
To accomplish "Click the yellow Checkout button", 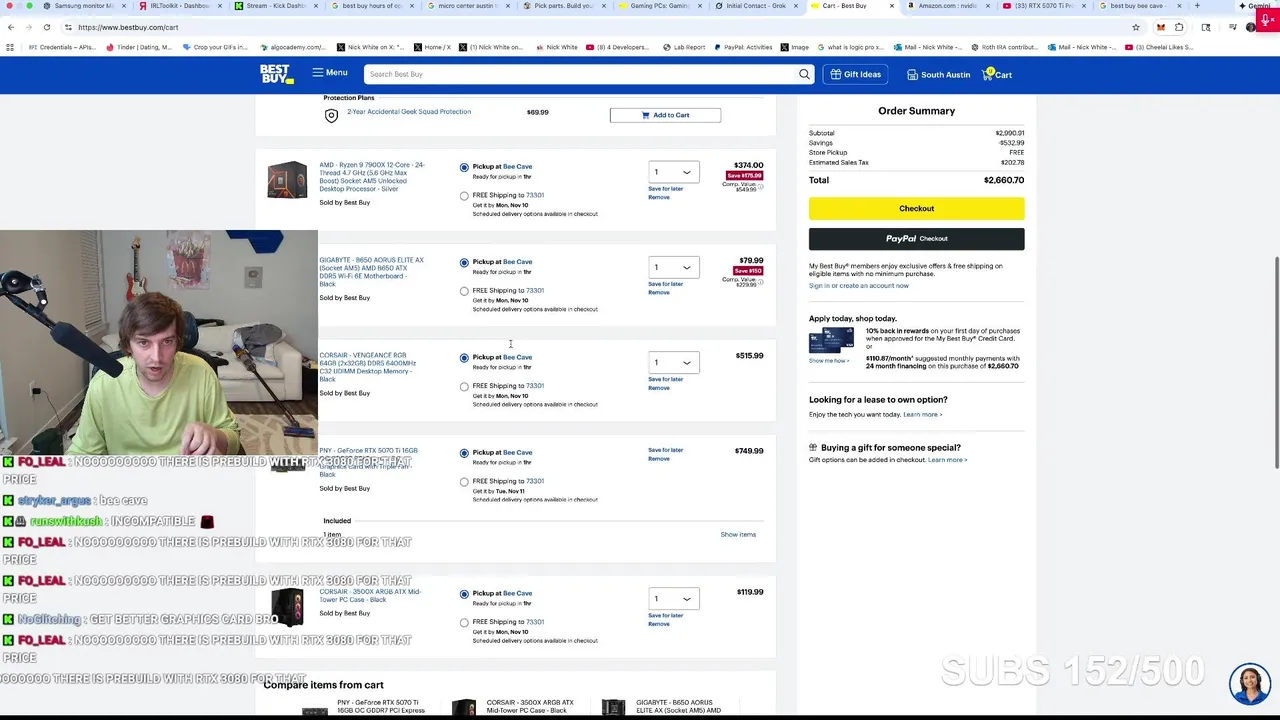I will [916, 208].
